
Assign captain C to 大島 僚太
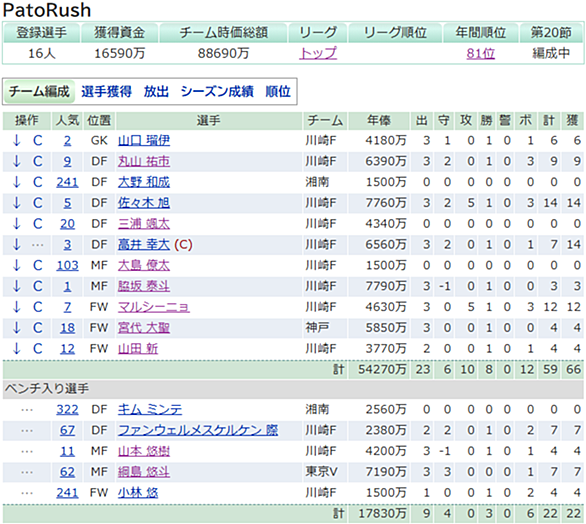coord(38,265)
